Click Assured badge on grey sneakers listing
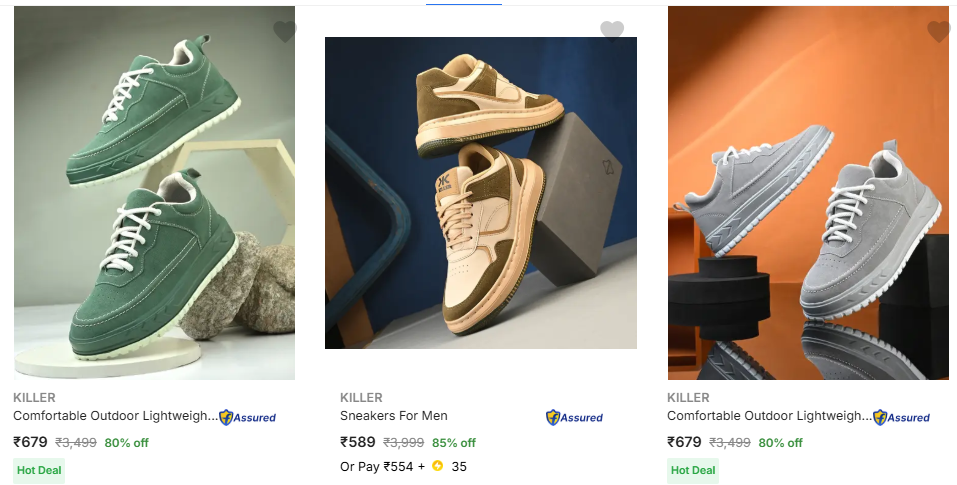Screen dimensions: 957x485 (x=901, y=417)
